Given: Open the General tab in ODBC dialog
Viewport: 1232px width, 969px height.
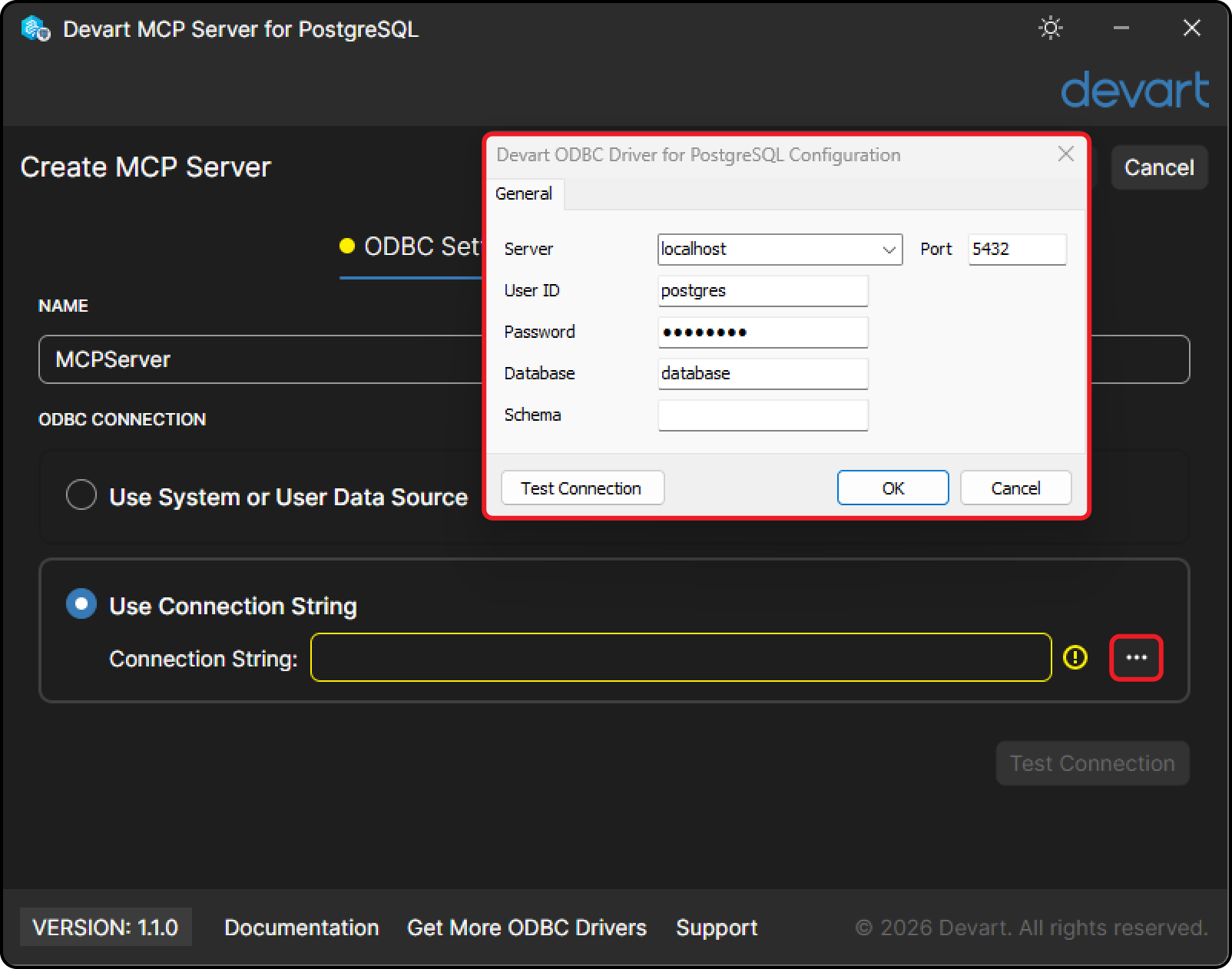Looking at the screenshot, I should (x=524, y=193).
